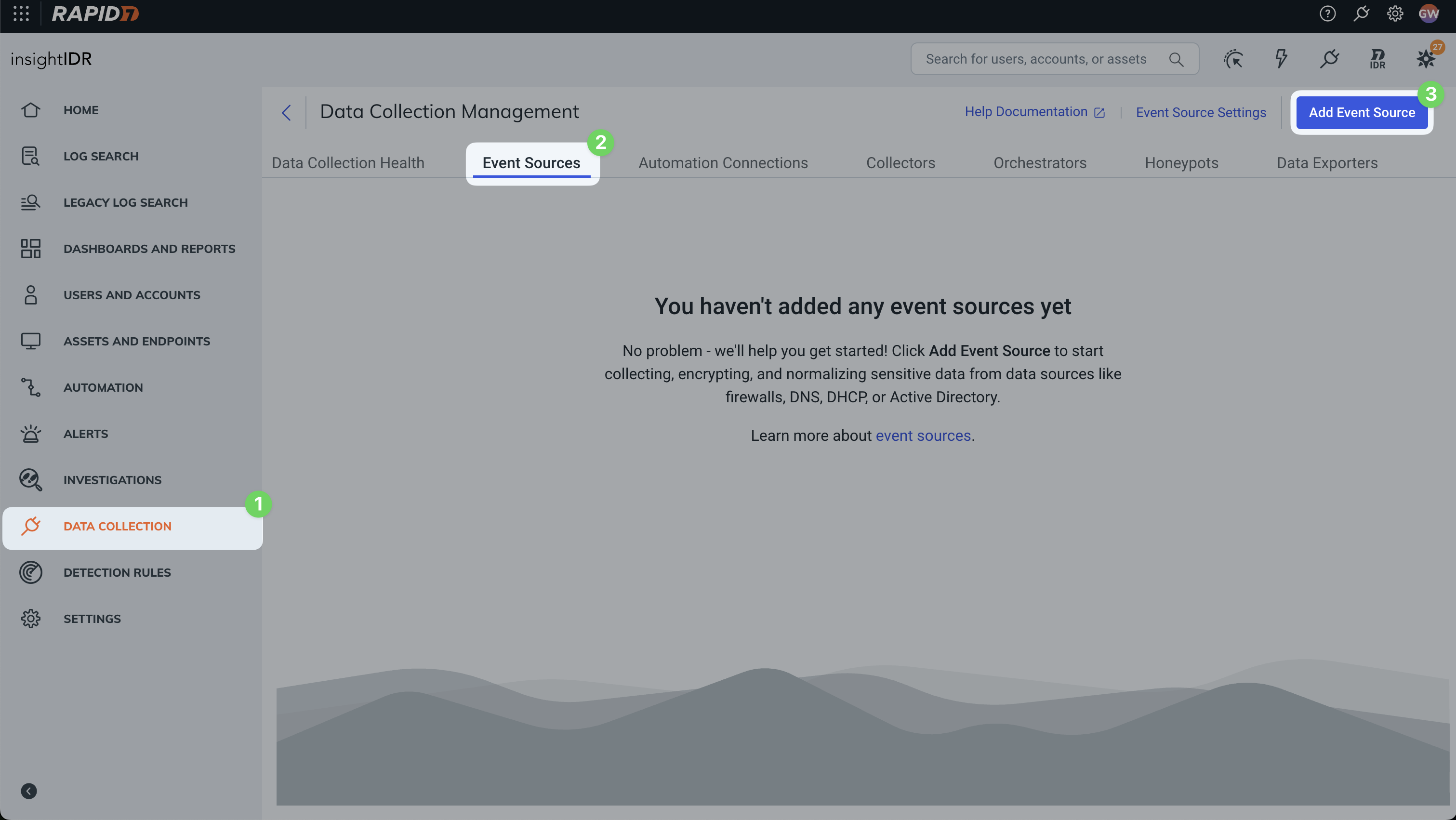
Task: Open the GW user avatar menu
Action: (x=1429, y=13)
